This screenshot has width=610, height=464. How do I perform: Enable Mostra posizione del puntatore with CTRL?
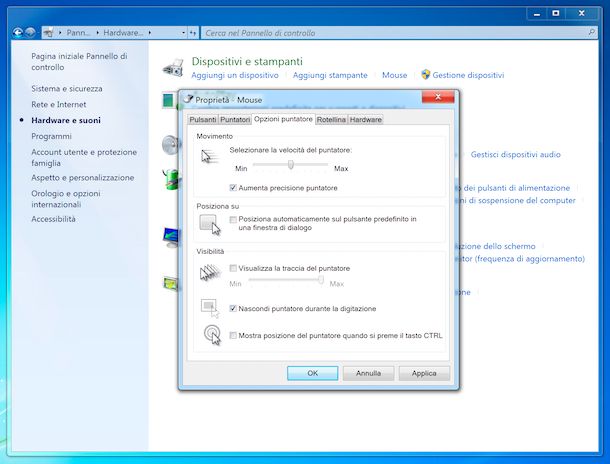pos(233,335)
